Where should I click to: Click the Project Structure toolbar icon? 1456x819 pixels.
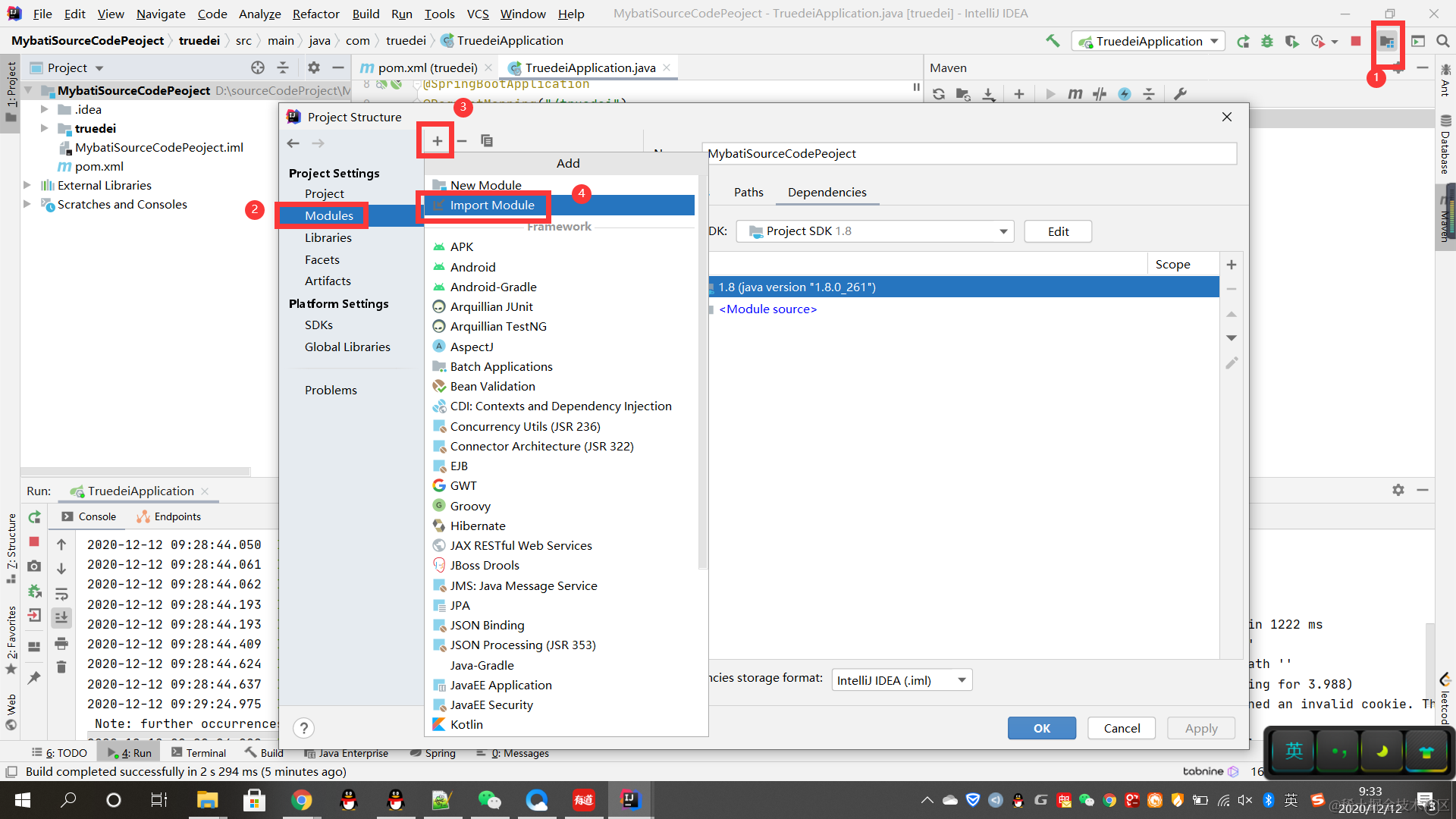tap(1386, 41)
